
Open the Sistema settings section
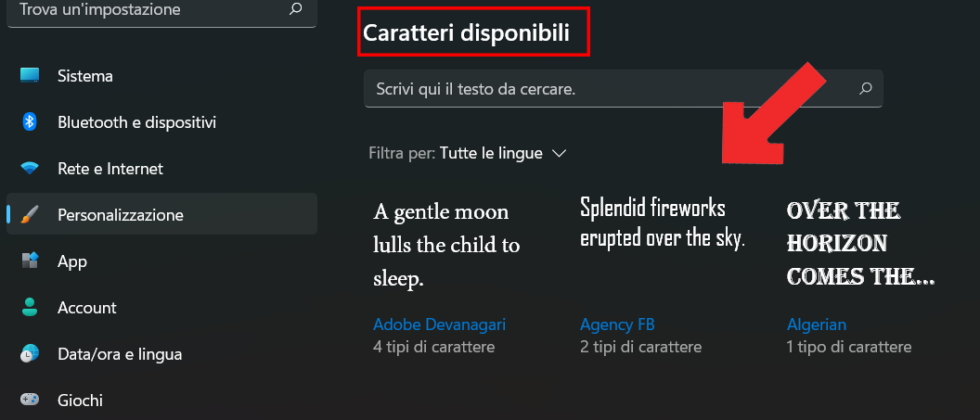[x=85, y=76]
